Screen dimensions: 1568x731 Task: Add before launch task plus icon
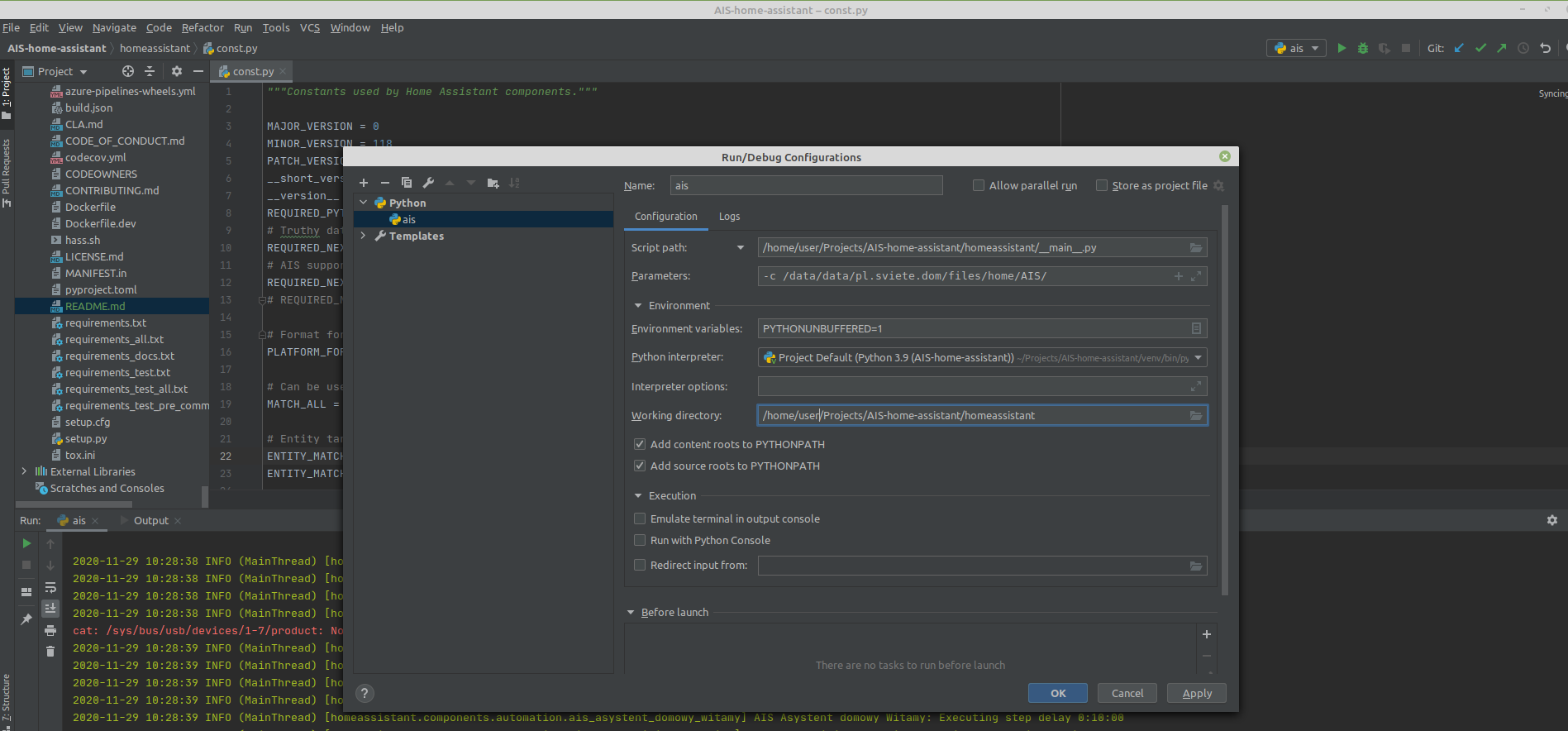(x=1207, y=634)
